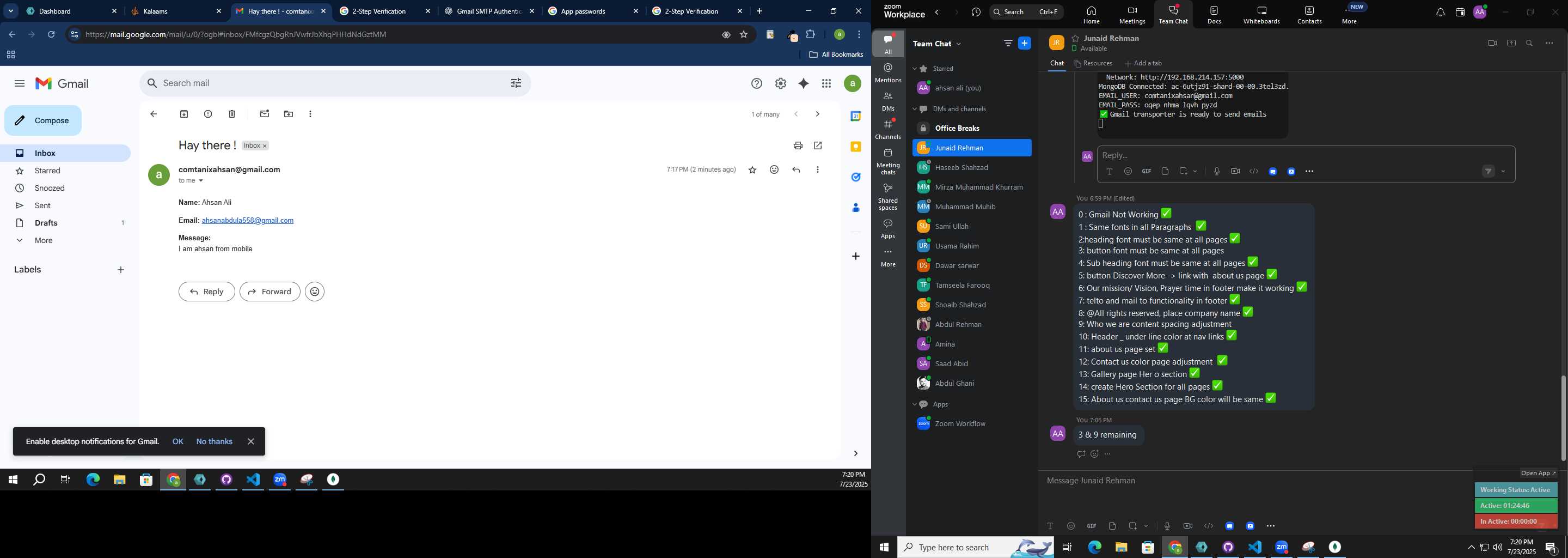
Task: Share screen icon in Zoom chat header
Action: click(1511, 43)
